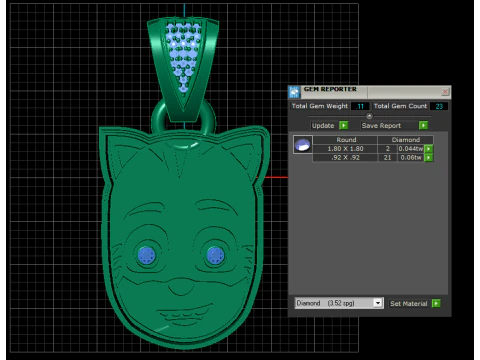Click green arrow next to Update
480x360 pixels.
click(x=344, y=125)
